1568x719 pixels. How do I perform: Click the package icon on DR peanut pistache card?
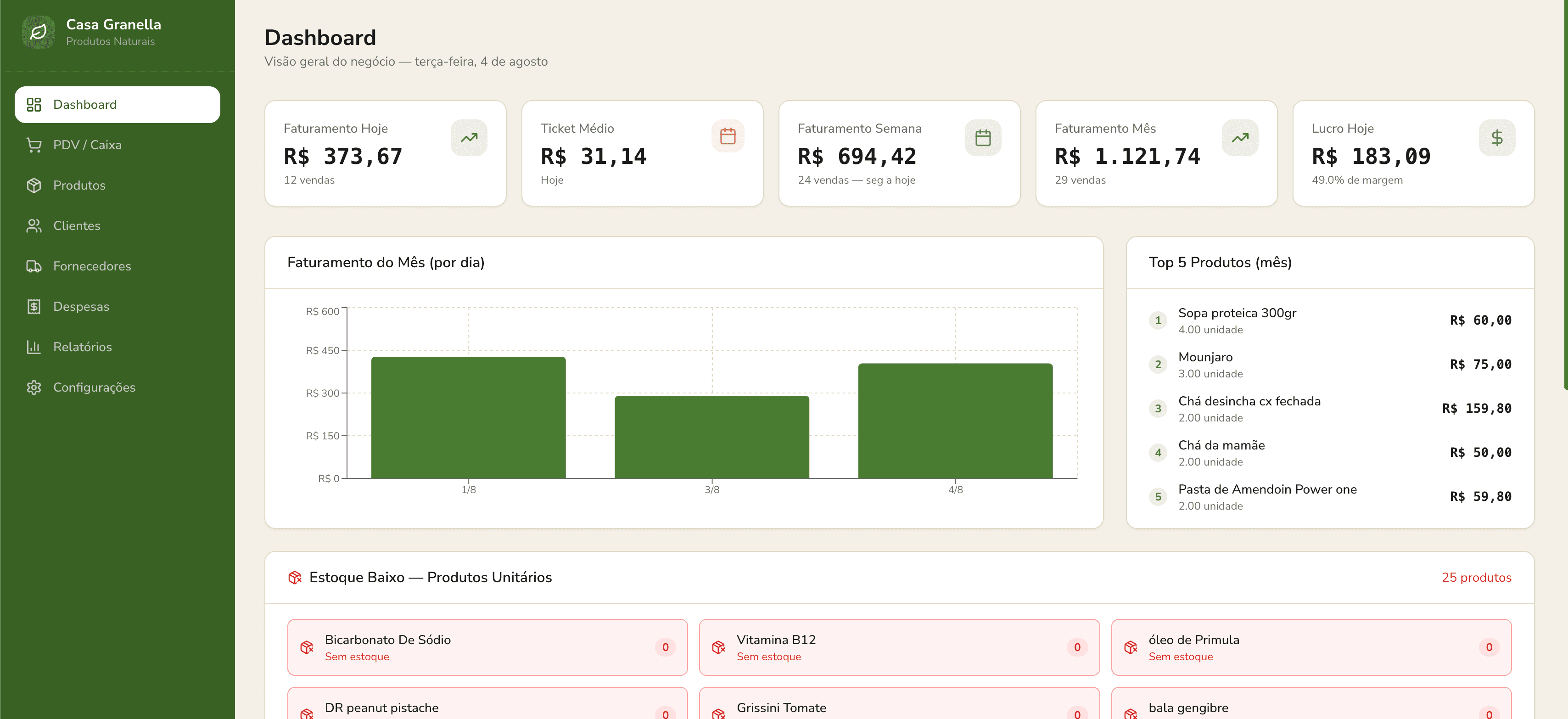click(307, 715)
